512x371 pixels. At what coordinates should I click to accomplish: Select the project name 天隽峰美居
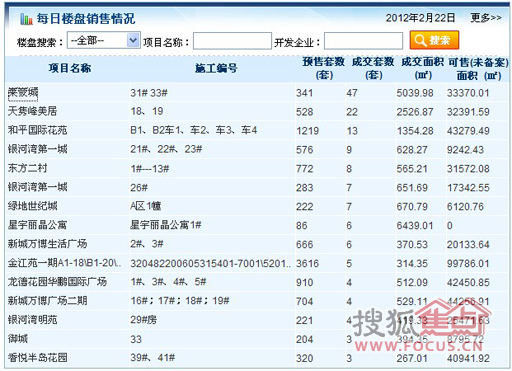(33, 111)
